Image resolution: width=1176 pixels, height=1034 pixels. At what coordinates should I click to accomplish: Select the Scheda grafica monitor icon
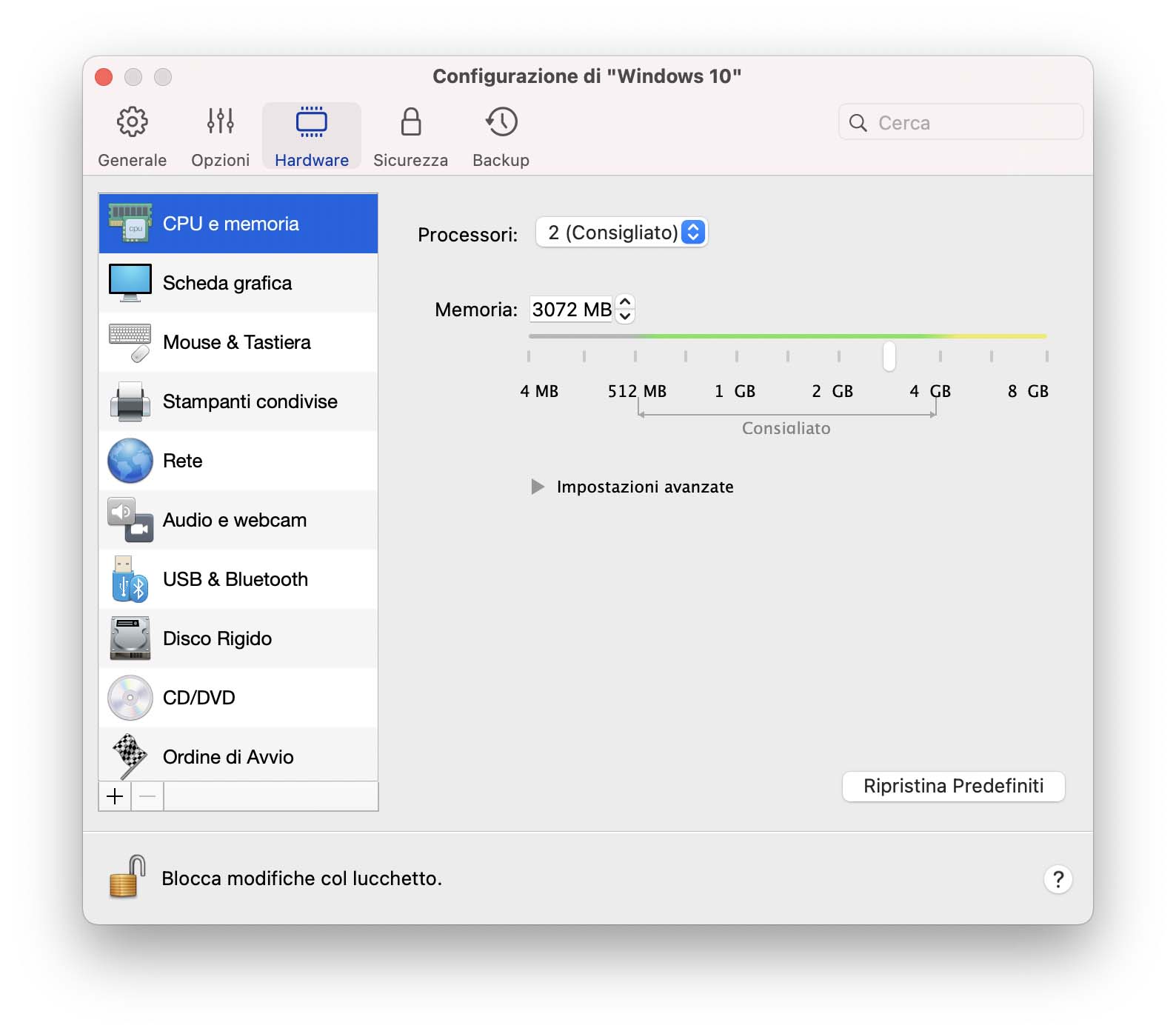tap(130, 283)
